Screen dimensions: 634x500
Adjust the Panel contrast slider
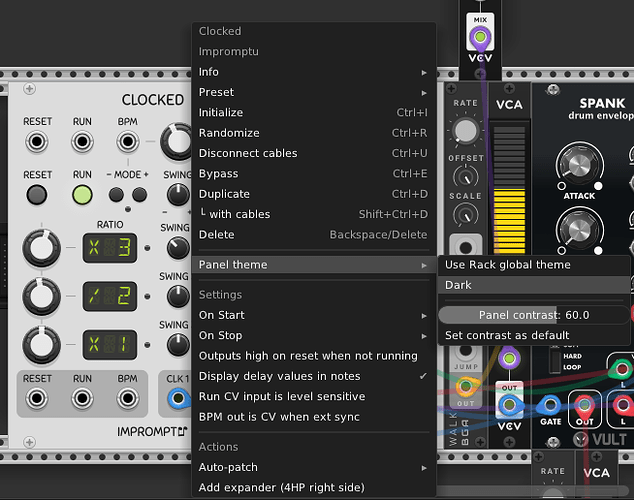534,315
